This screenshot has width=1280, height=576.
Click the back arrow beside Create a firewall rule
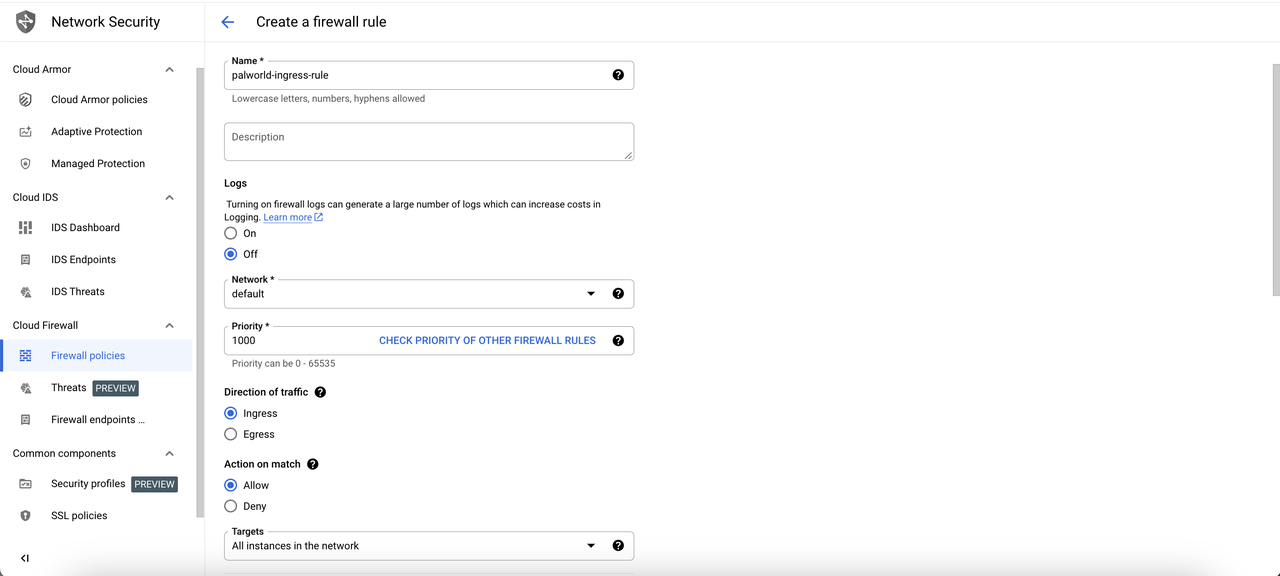tap(227, 22)
